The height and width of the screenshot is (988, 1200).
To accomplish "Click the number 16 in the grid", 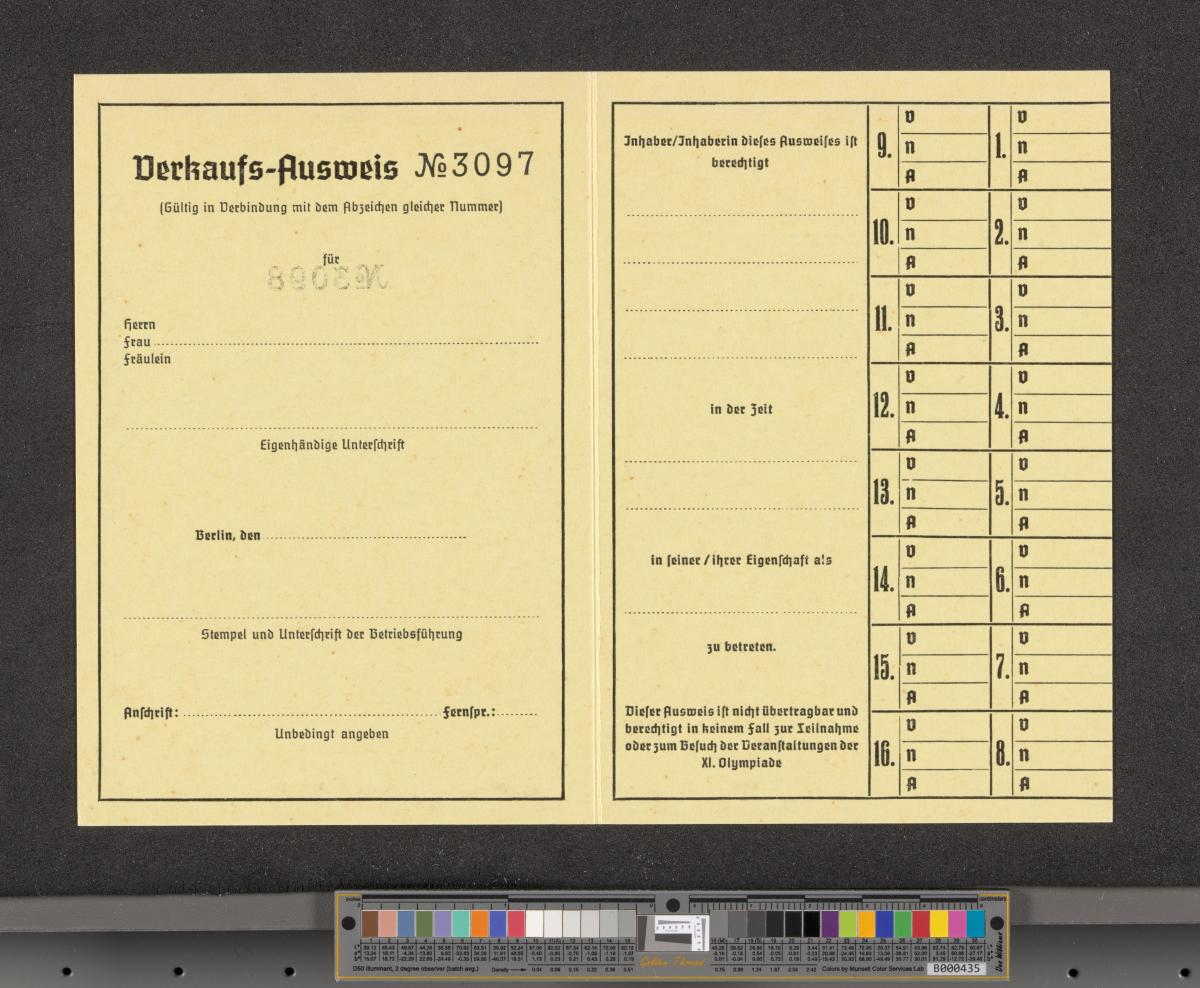I will coord(884,755).
